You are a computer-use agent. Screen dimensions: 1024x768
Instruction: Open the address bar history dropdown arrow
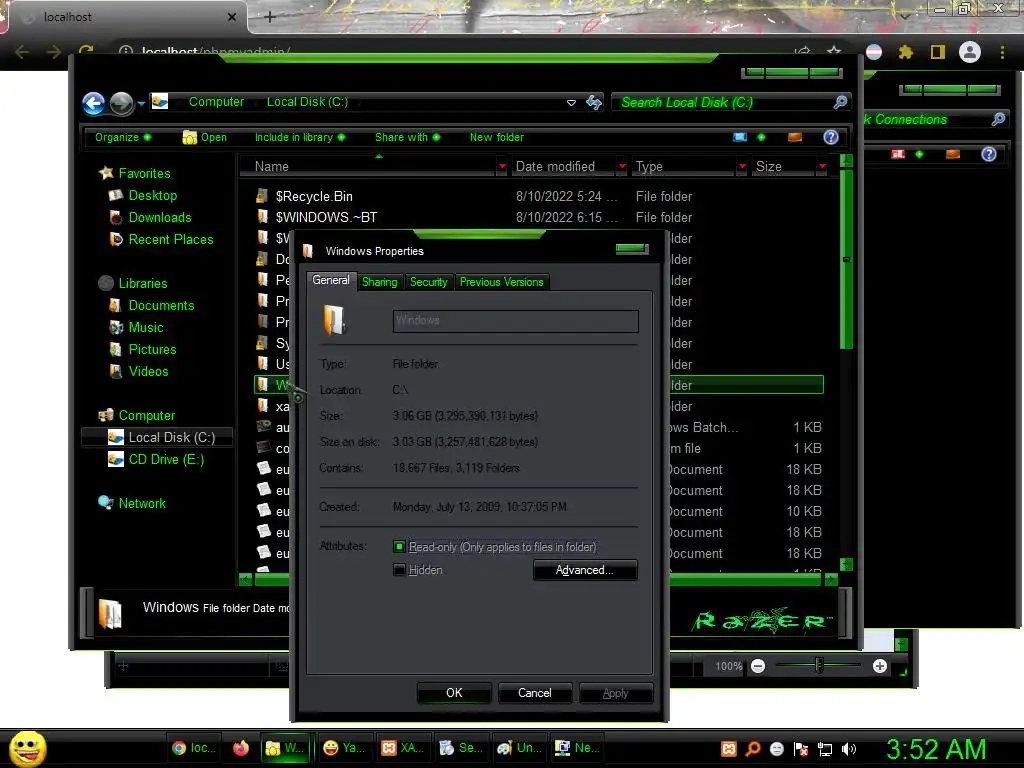pos(571,103)
